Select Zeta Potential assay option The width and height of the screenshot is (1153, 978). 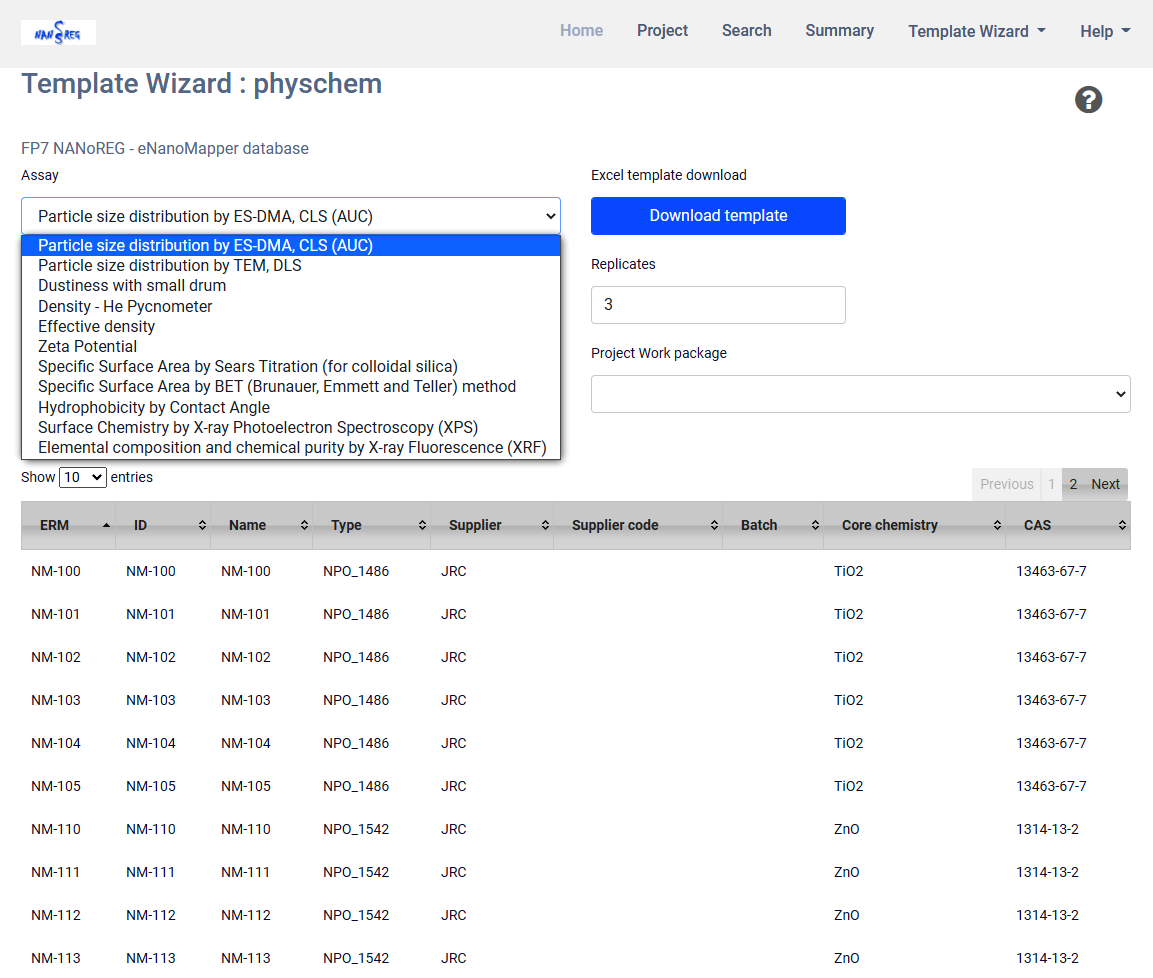click(x=88, y=346)
